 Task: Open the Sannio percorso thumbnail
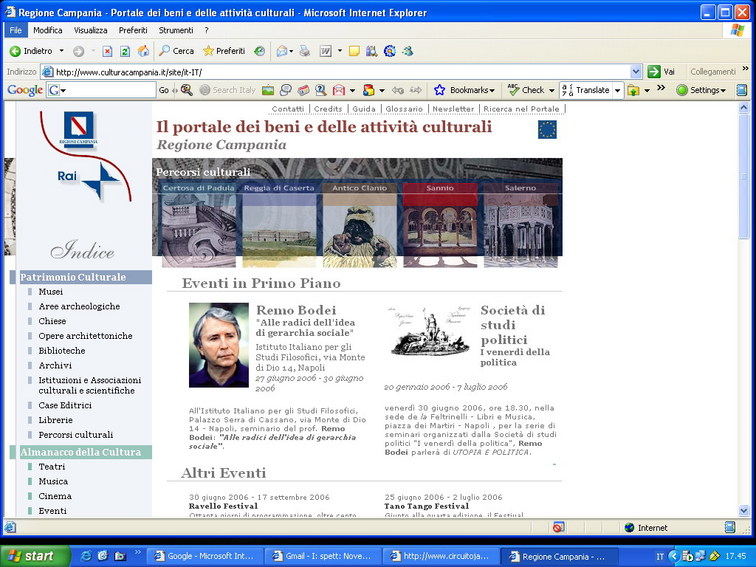click(x=440, y=225)
